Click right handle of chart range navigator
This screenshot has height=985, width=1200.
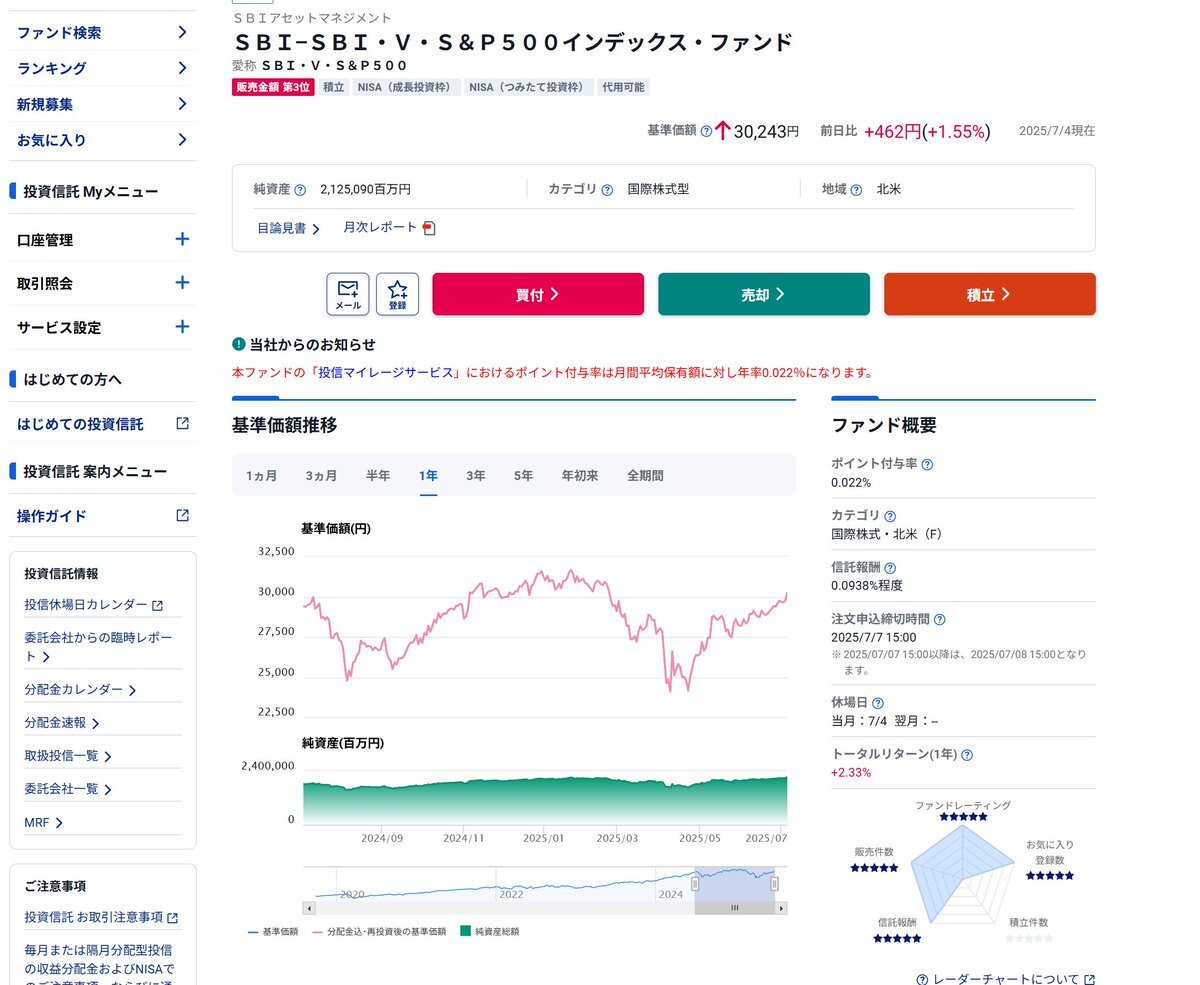click(774, 883)
